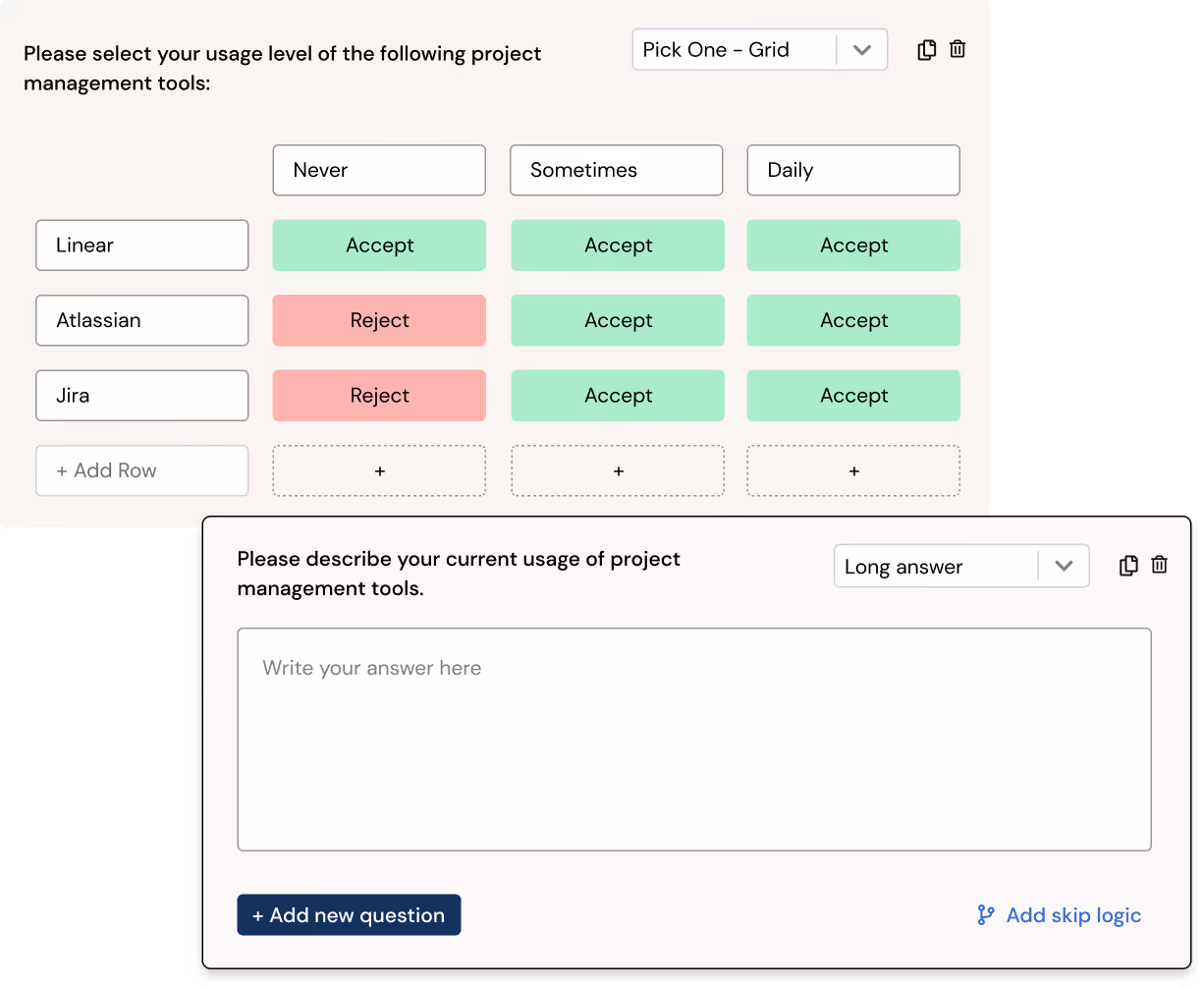Add a cell under the Sometimes column
The image size is (1204, 987).
(617, 470)
